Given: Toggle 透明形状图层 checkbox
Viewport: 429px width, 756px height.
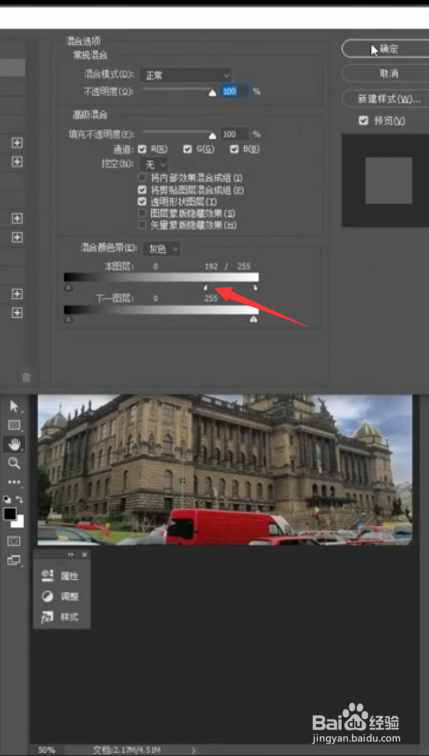Looking at the screenshot, I should (142, 201).
